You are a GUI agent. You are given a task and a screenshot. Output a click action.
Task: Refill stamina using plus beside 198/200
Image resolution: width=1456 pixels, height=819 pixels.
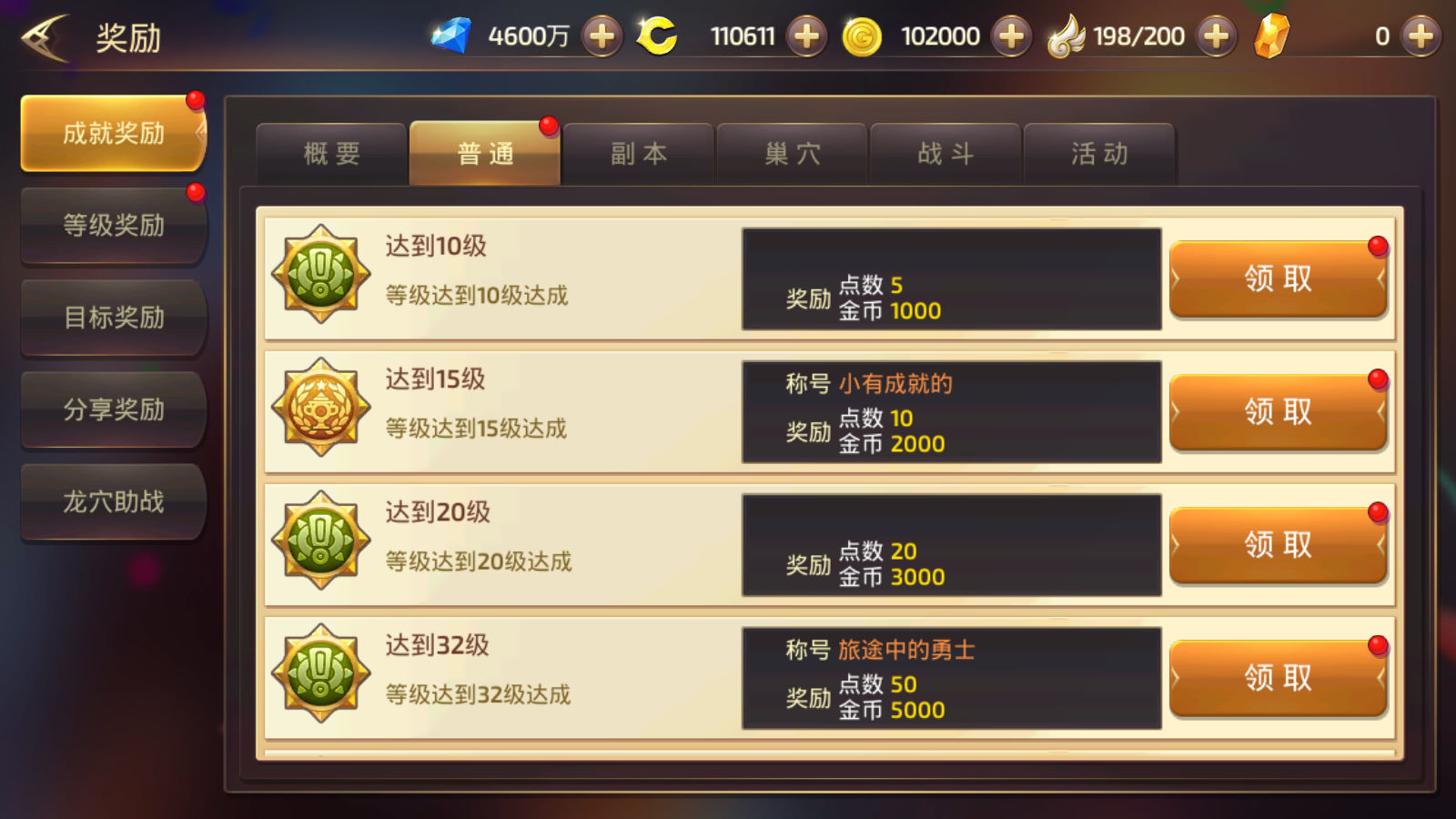coord(1217,36)
